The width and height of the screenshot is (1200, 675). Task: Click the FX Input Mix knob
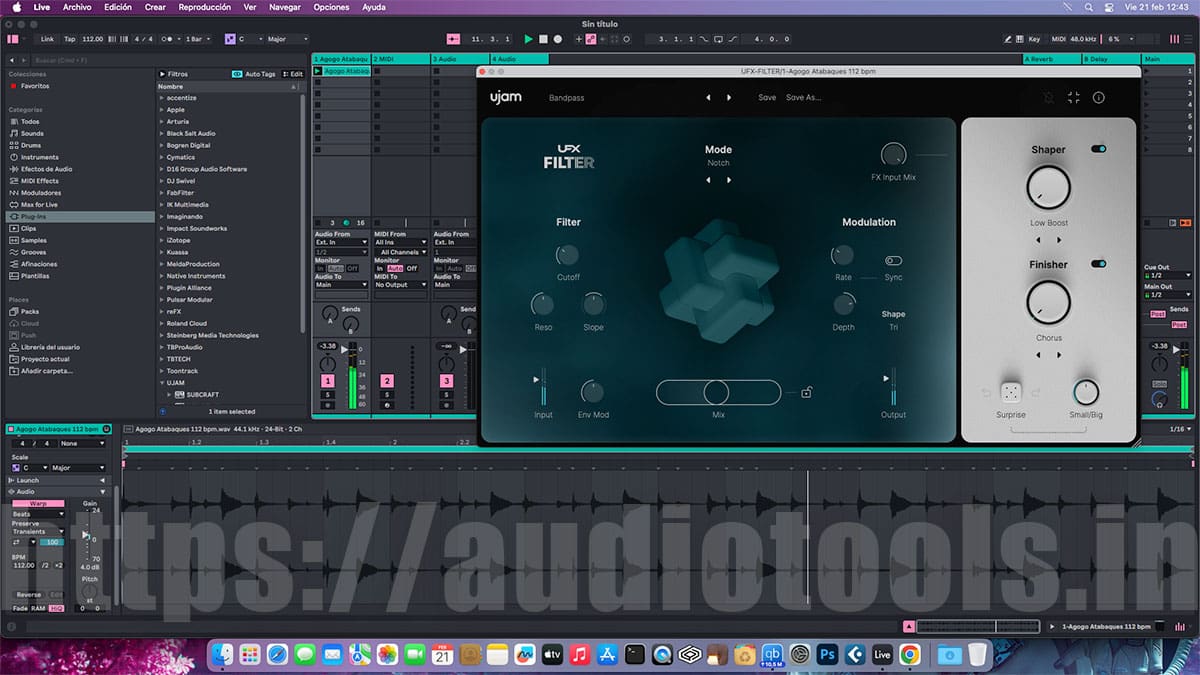point(893,154)
